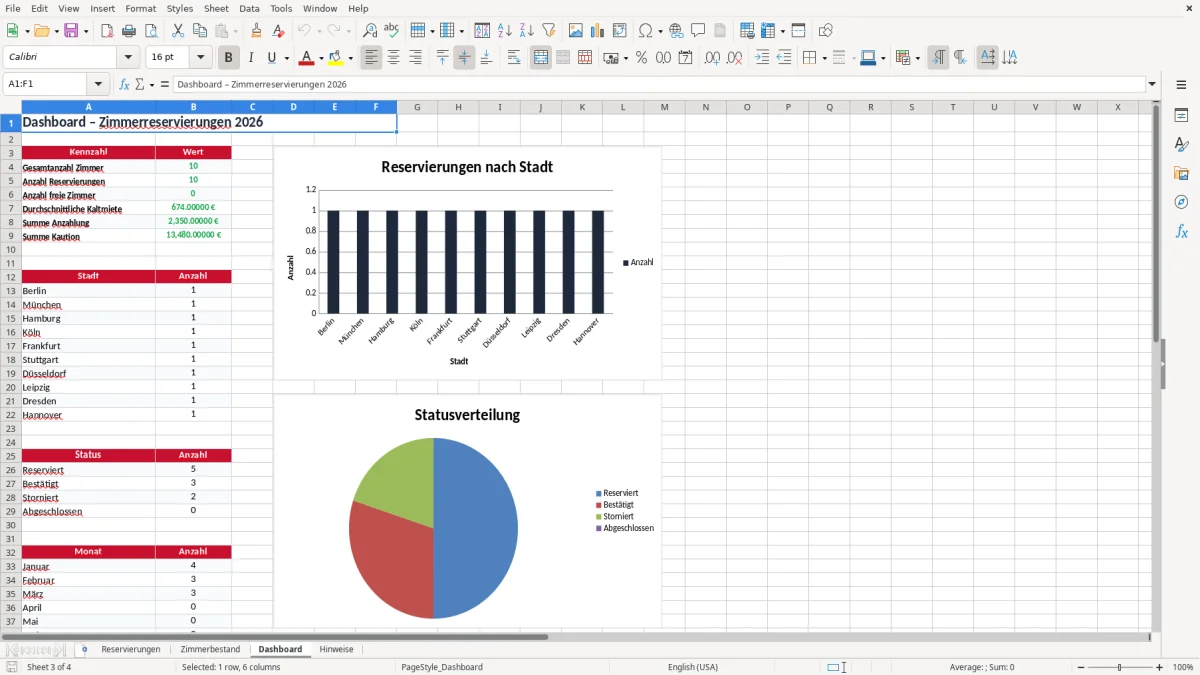Open sidebar Properties panel icon
Image resolution: width=1200 pixels, height=675 pixels.
pyautogui.click(x=1181, y=115)
